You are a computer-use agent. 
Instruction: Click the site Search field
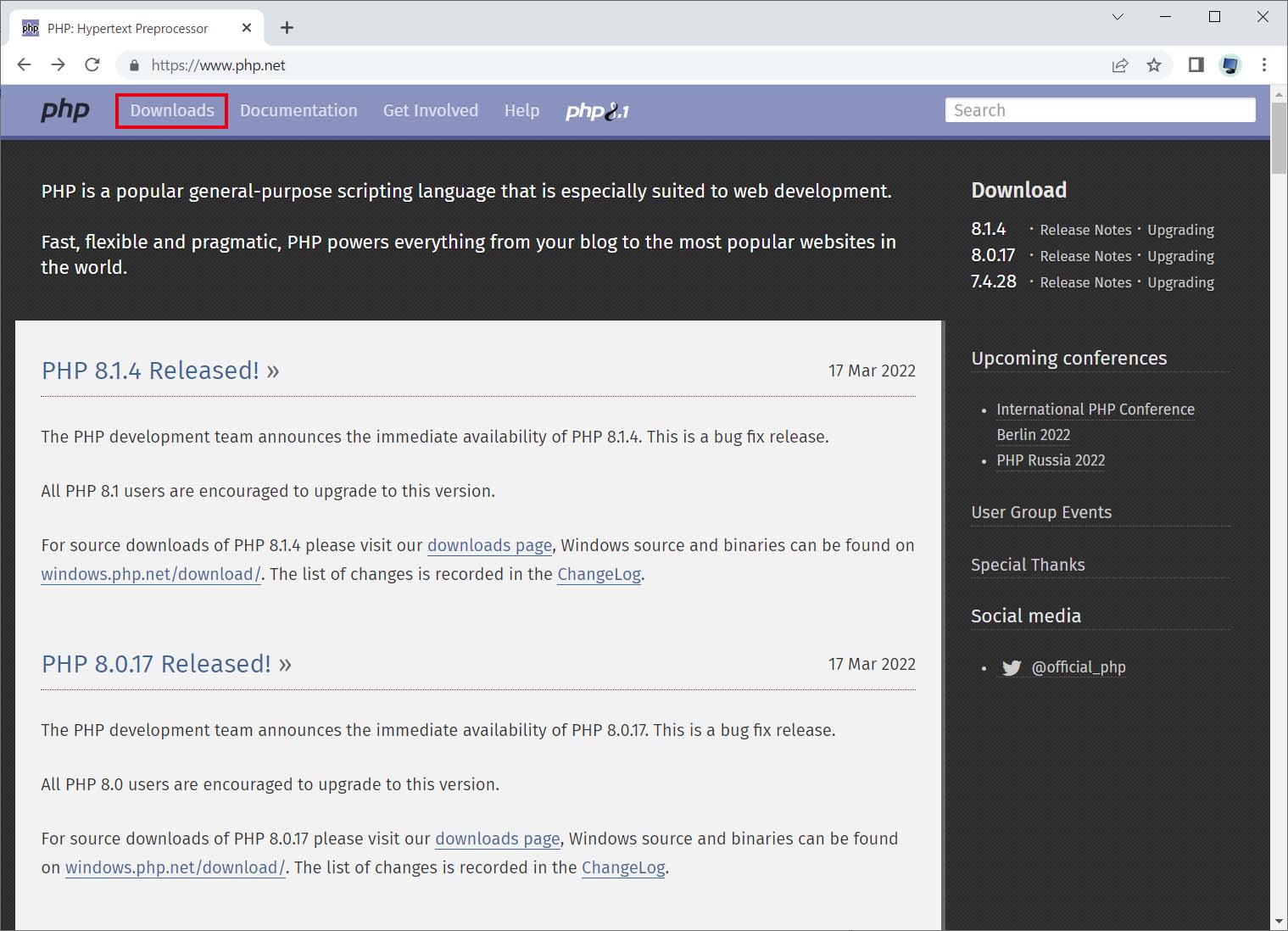1100,110
